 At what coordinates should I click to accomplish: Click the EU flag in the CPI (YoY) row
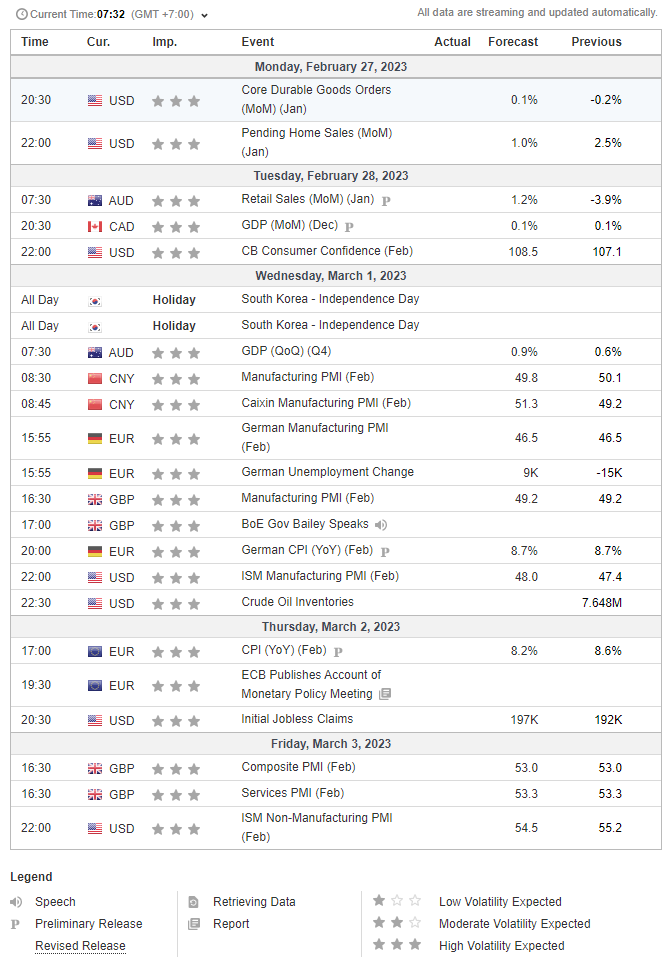[x=95, y=651]
